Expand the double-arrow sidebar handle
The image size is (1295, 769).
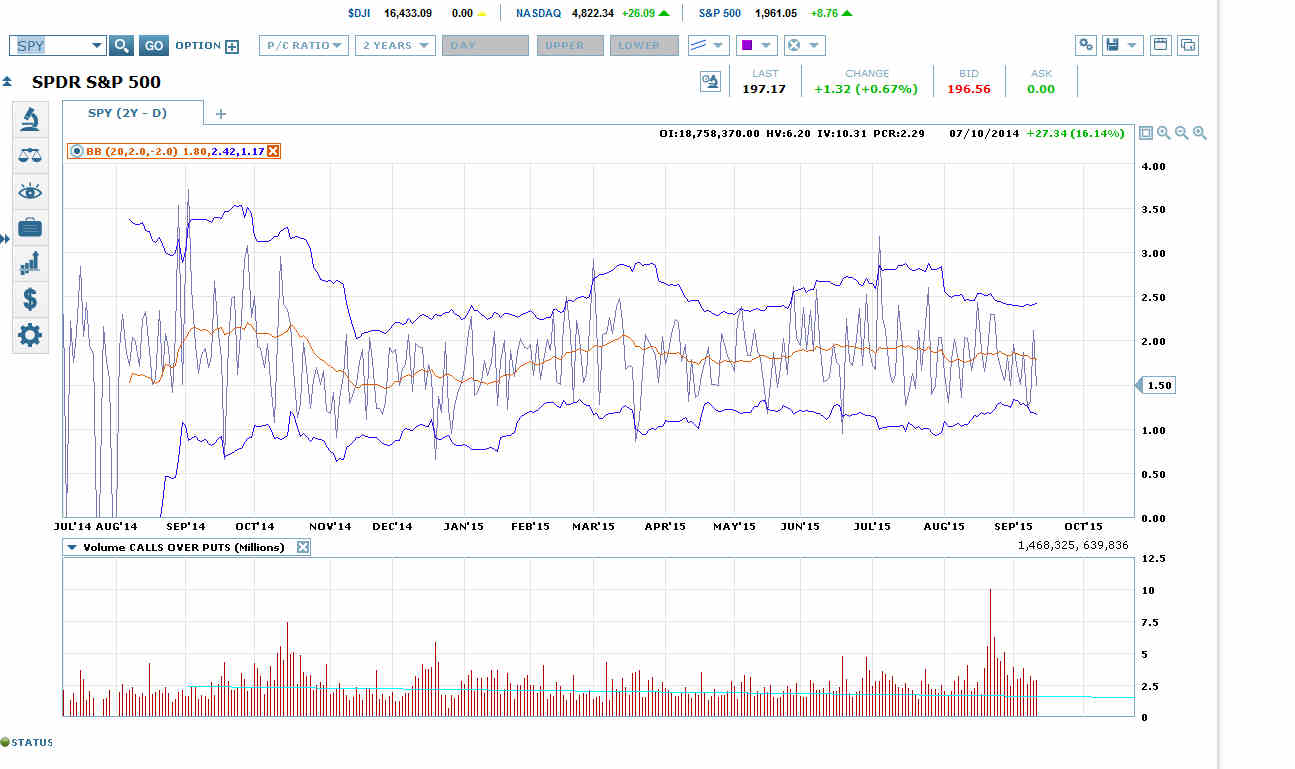pos(5,239)
